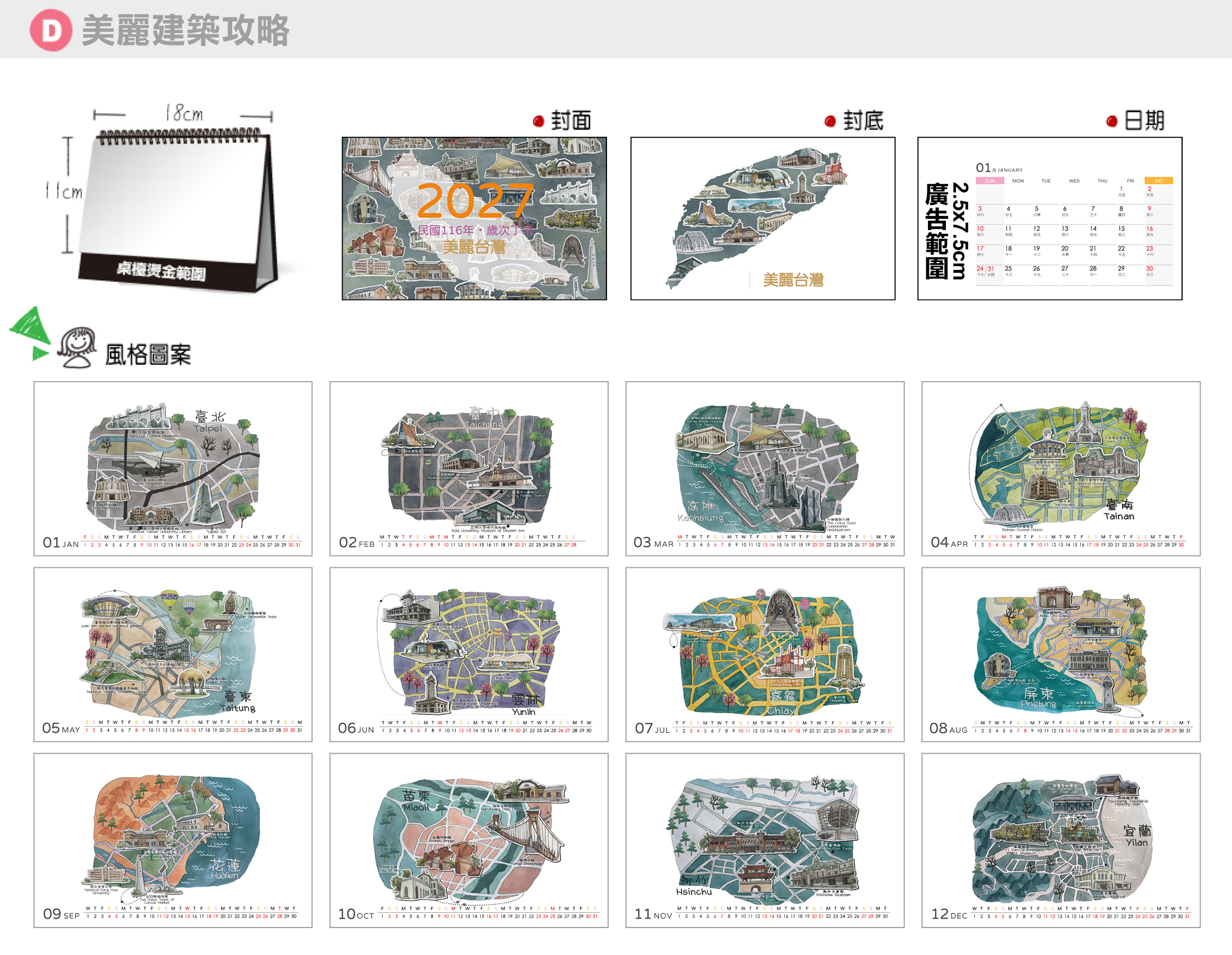
Task: Click the orange 2027 cover title
Action: (475, 200)
